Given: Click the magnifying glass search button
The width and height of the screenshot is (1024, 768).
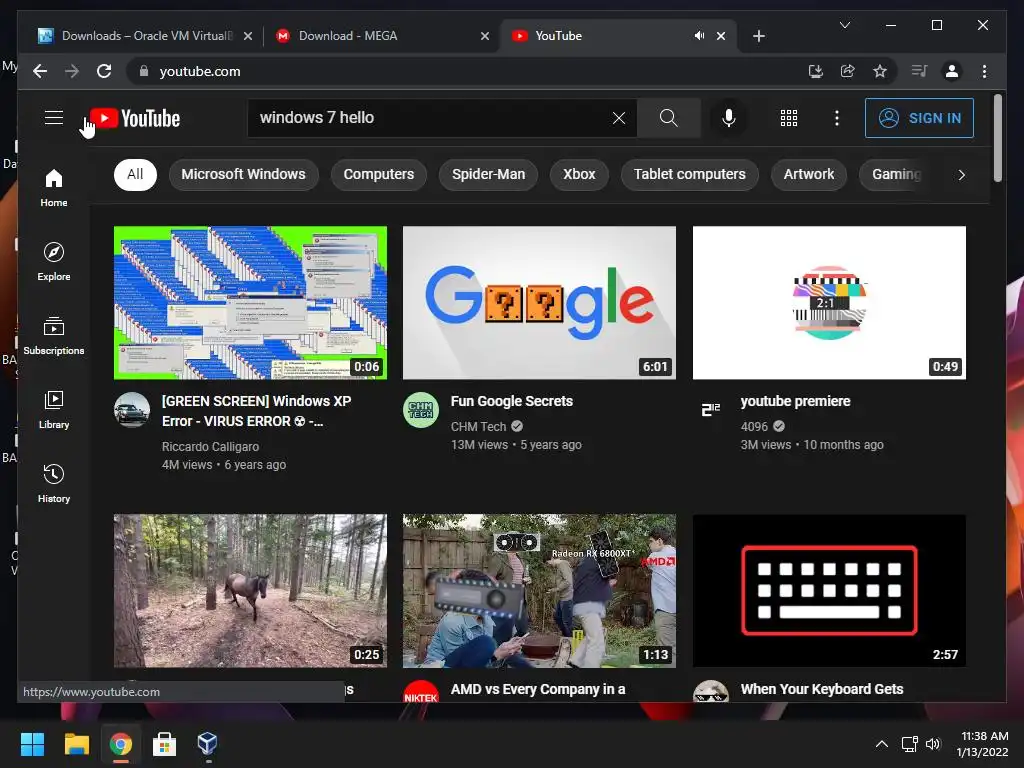Looking at the screenshot, I should click(x=668, y=118).
